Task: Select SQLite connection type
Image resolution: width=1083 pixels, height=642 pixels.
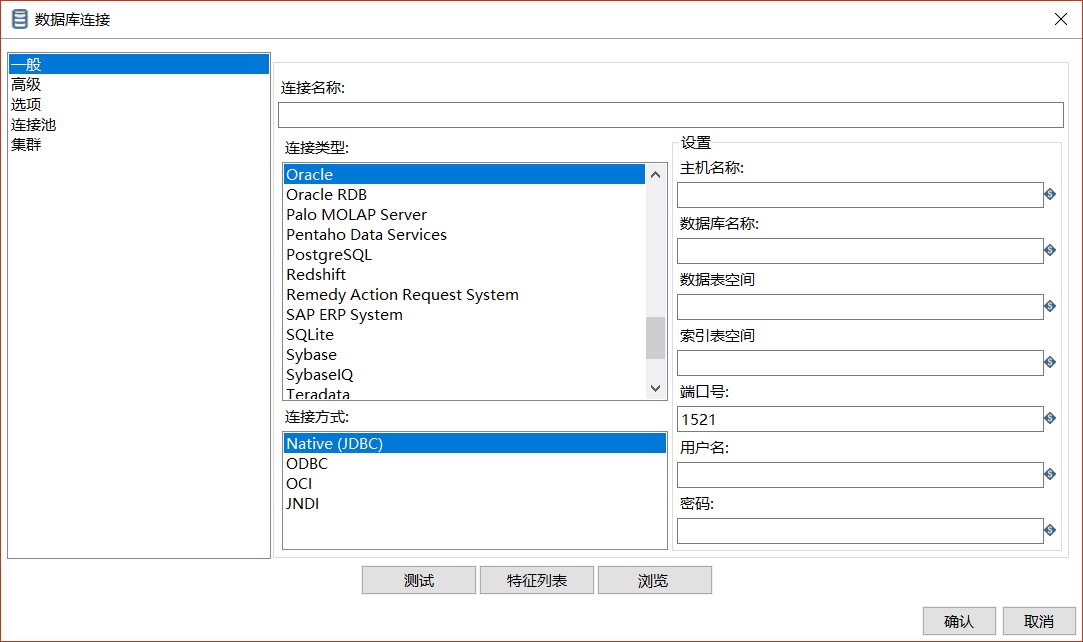Action: (x=464, y=335)
